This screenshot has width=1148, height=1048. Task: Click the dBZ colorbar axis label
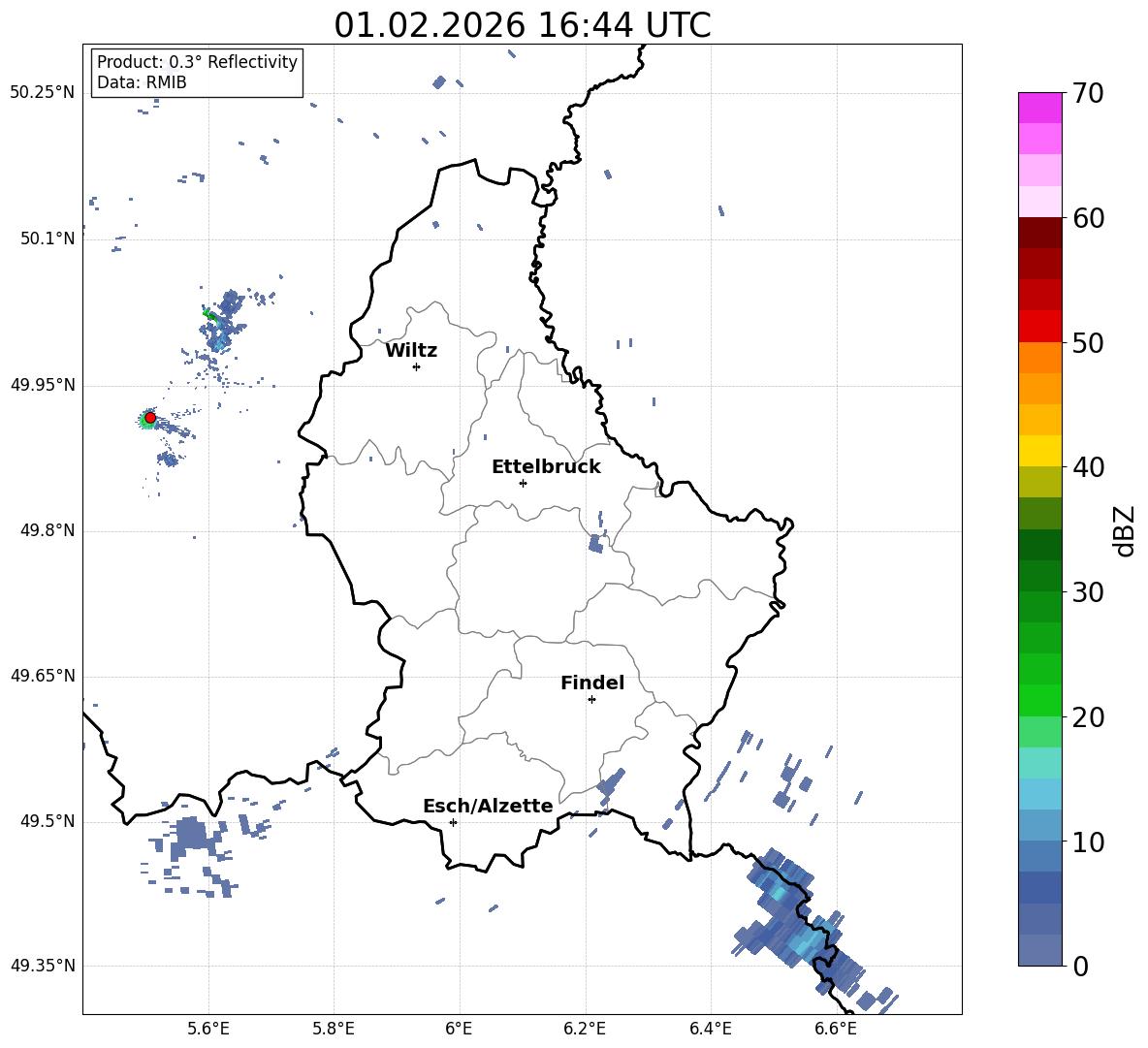(x=1126, y=530)
